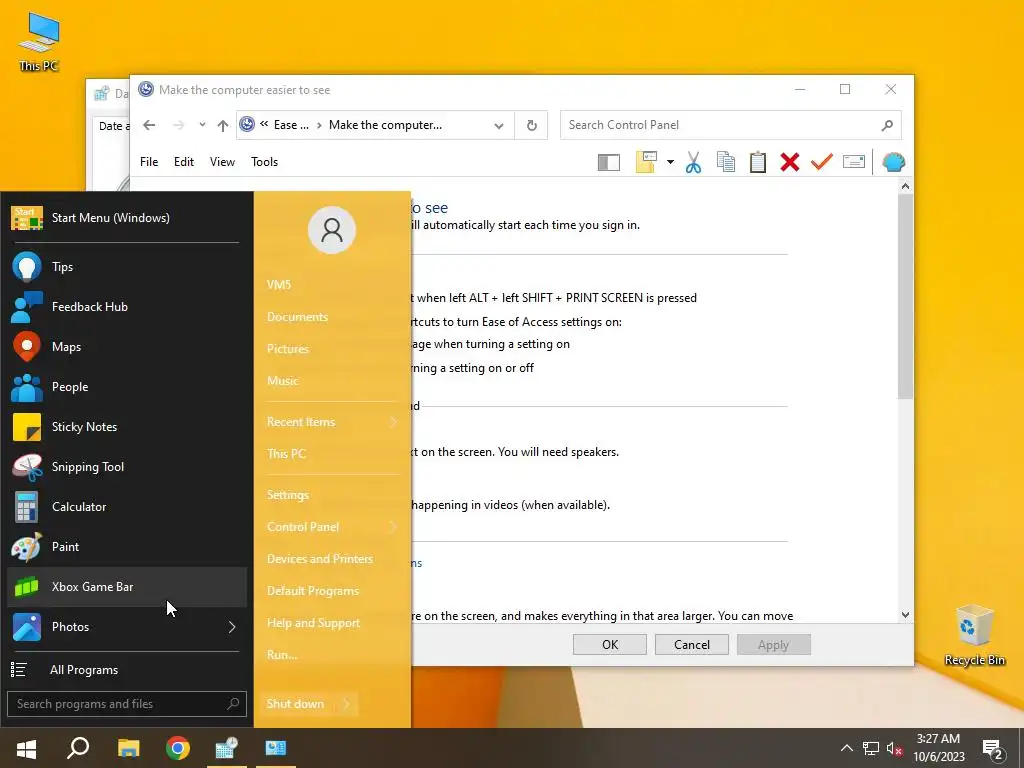Launch Calculator from Start menu
This screenshot has height=768, width=1024.
(126, 506)
